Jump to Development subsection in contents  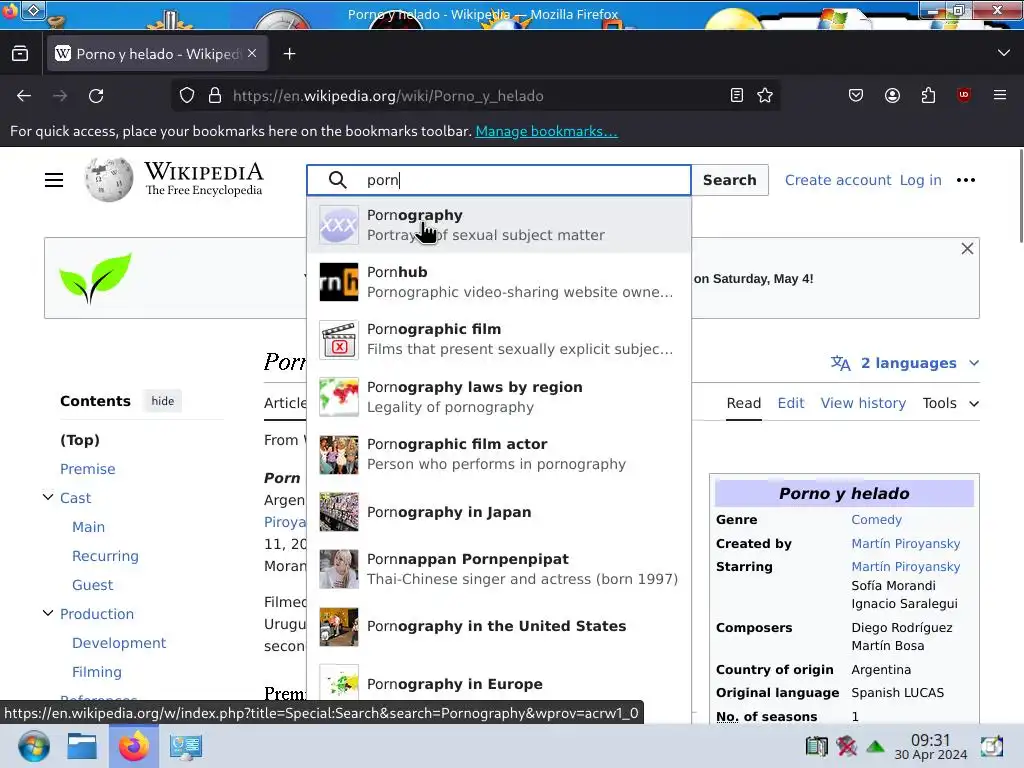tap(119, 643)
